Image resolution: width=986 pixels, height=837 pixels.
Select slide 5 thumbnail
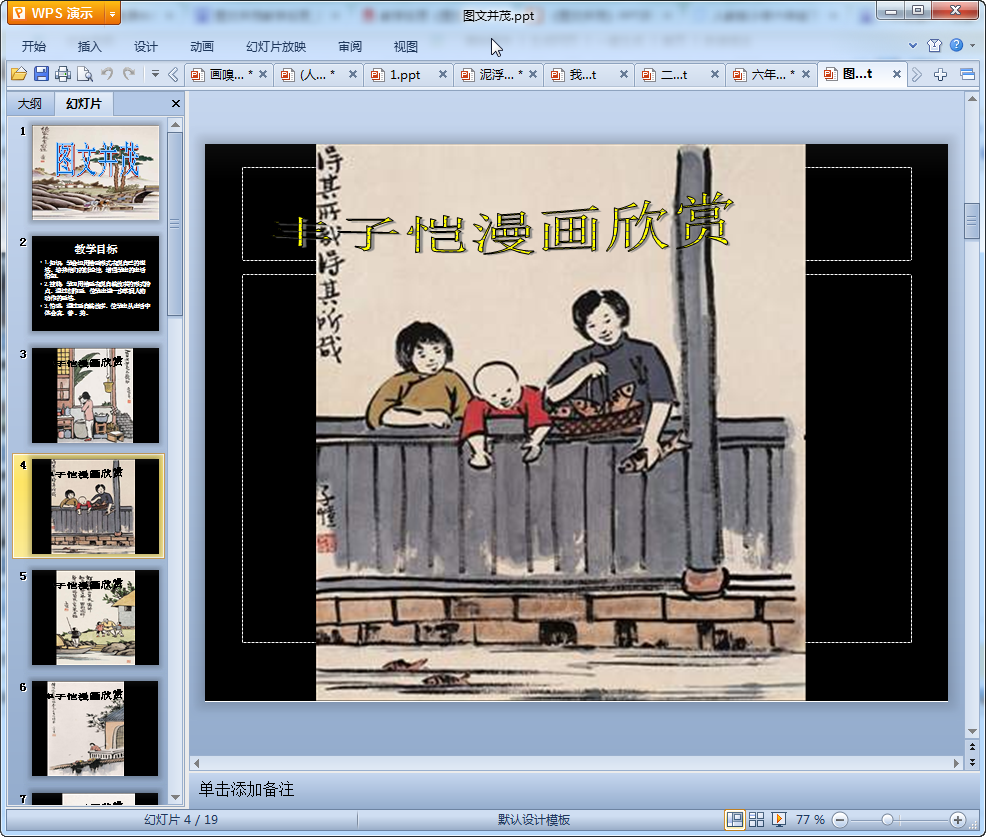tap(96, 618)
